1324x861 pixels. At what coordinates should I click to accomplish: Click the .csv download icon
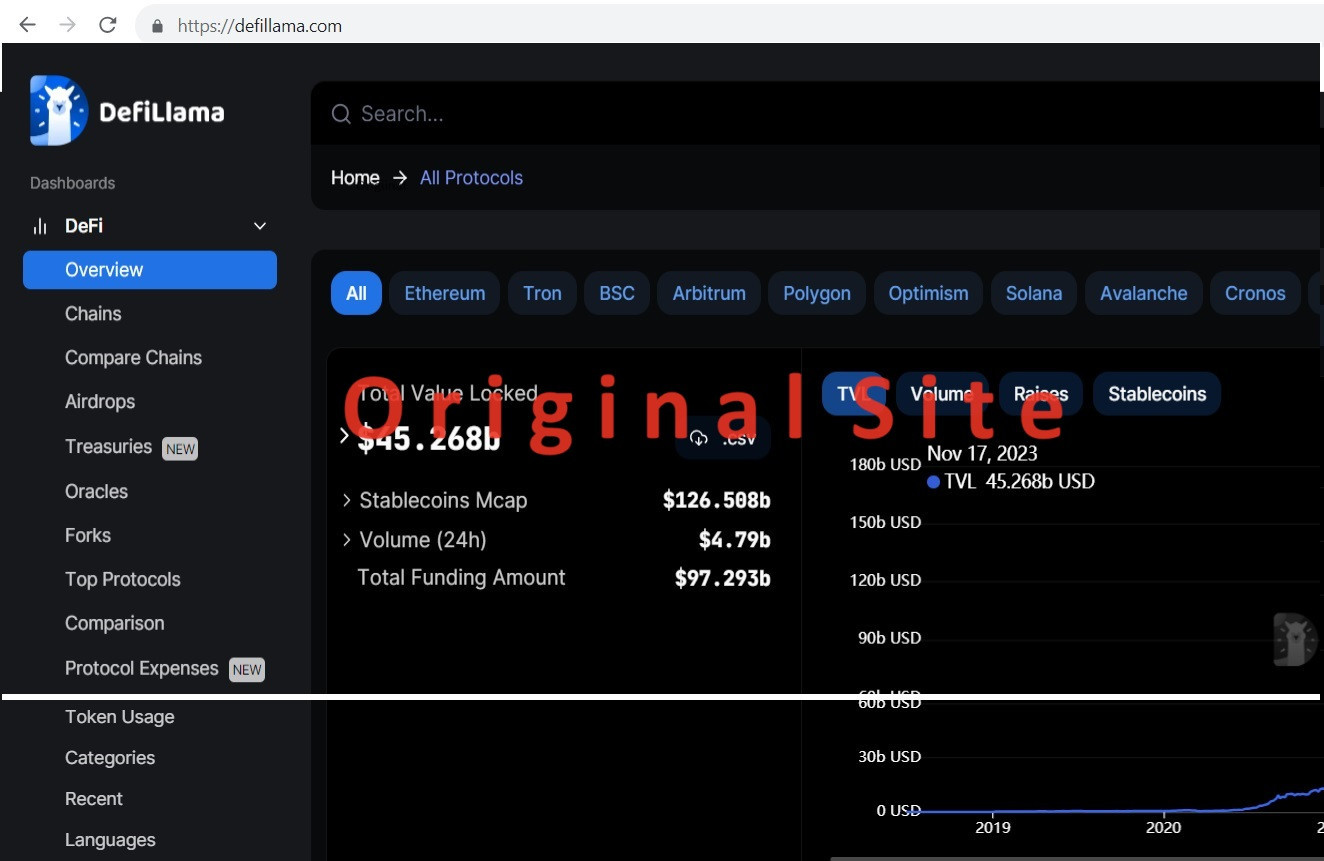click(x=699, y=438)
